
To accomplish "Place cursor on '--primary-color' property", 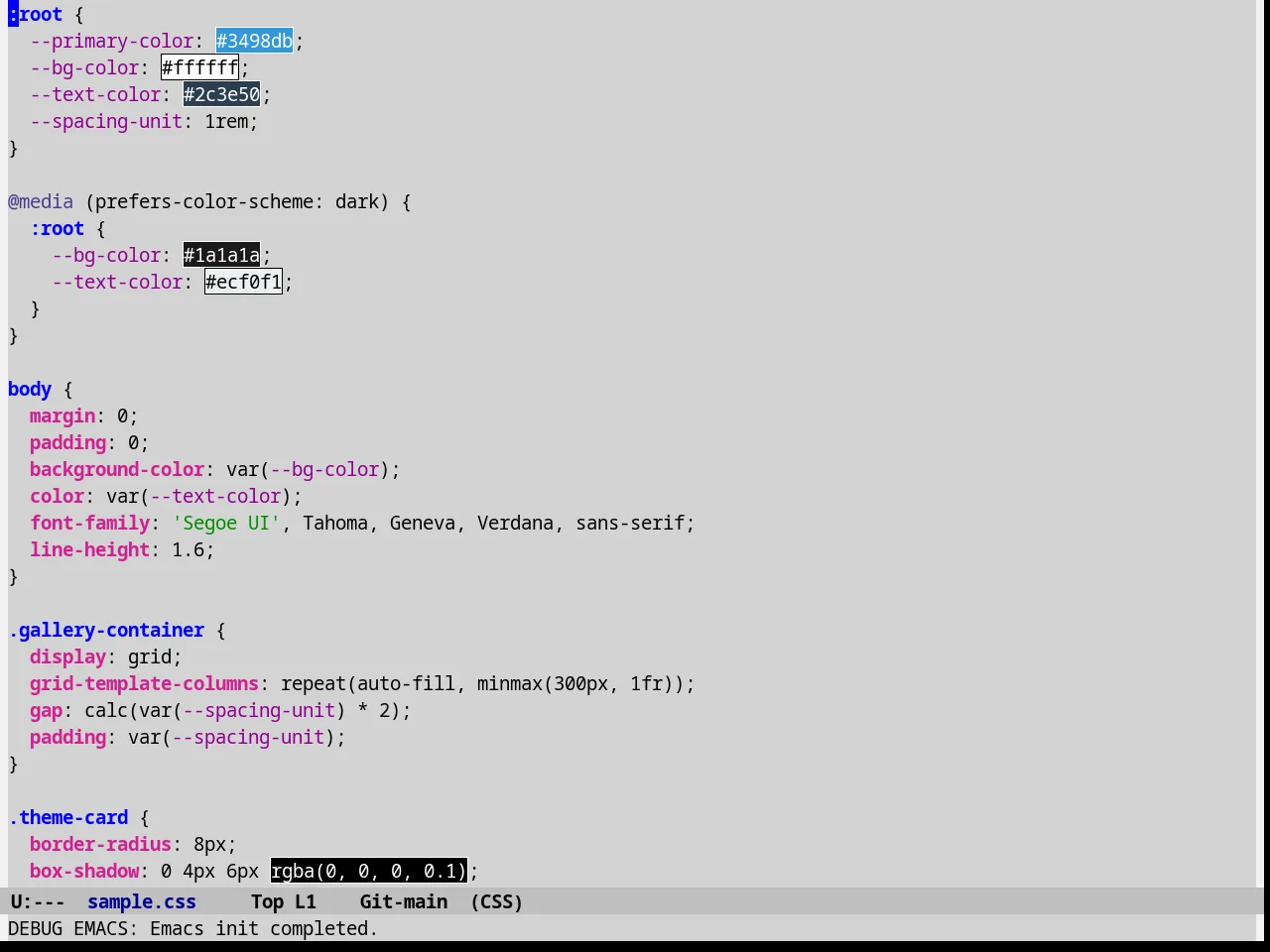I will [x=112, y=41].
